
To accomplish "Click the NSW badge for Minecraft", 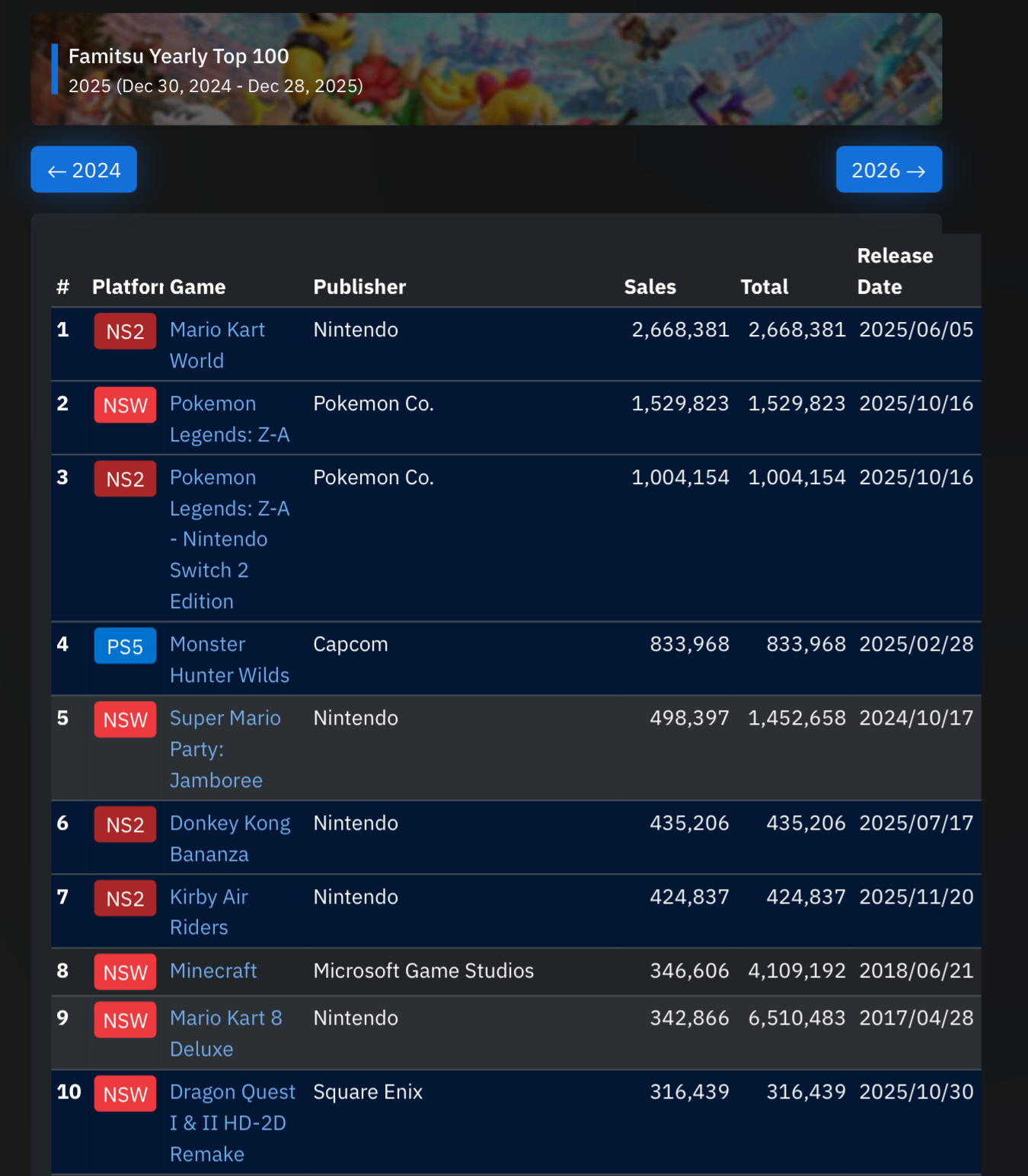I will tap(125, 972).
